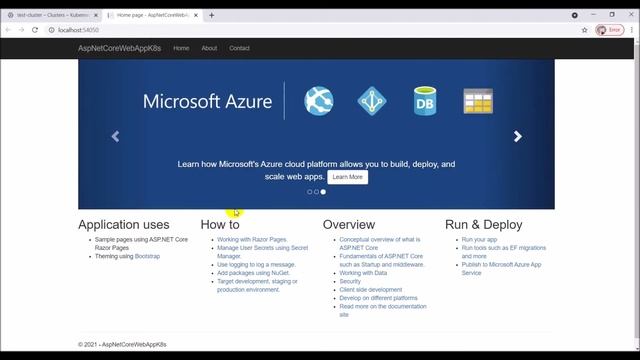
Task: Open Use logging to log a message
Action: coord(256,264)
